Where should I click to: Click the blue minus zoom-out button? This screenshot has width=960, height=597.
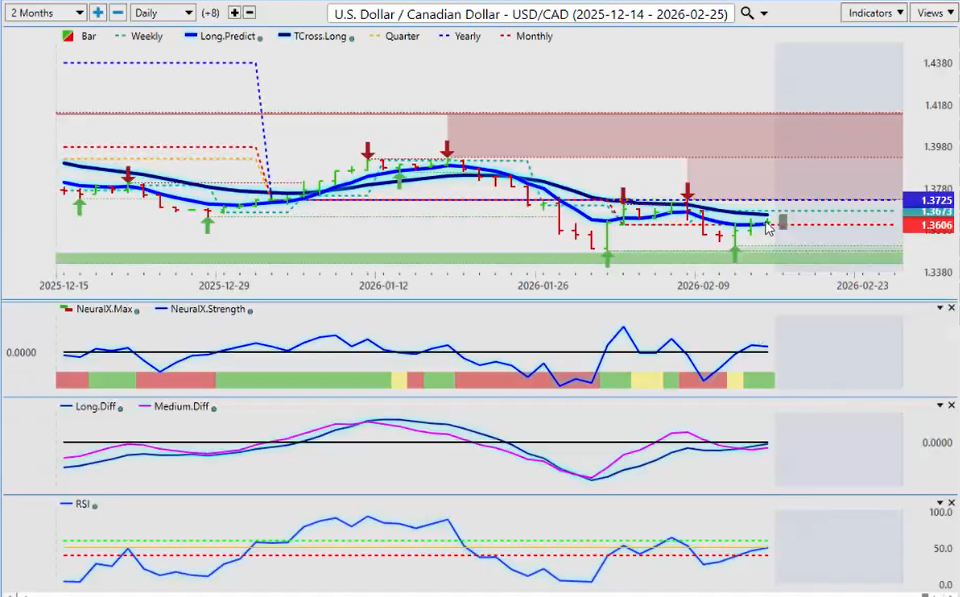point(117,13)
